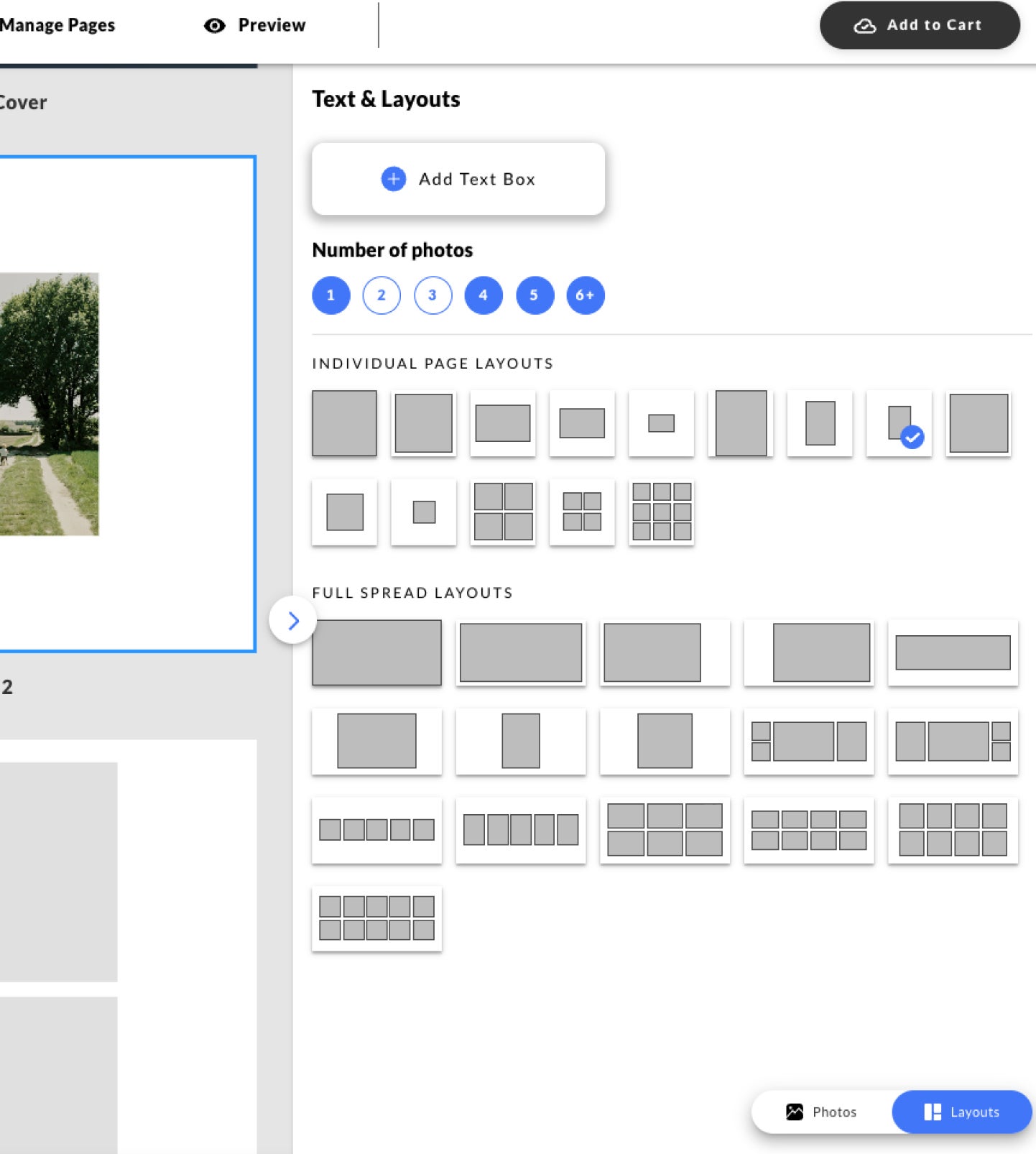Switch to the Layouts tab
1036x1154 pixels.
pos(962,1112)
